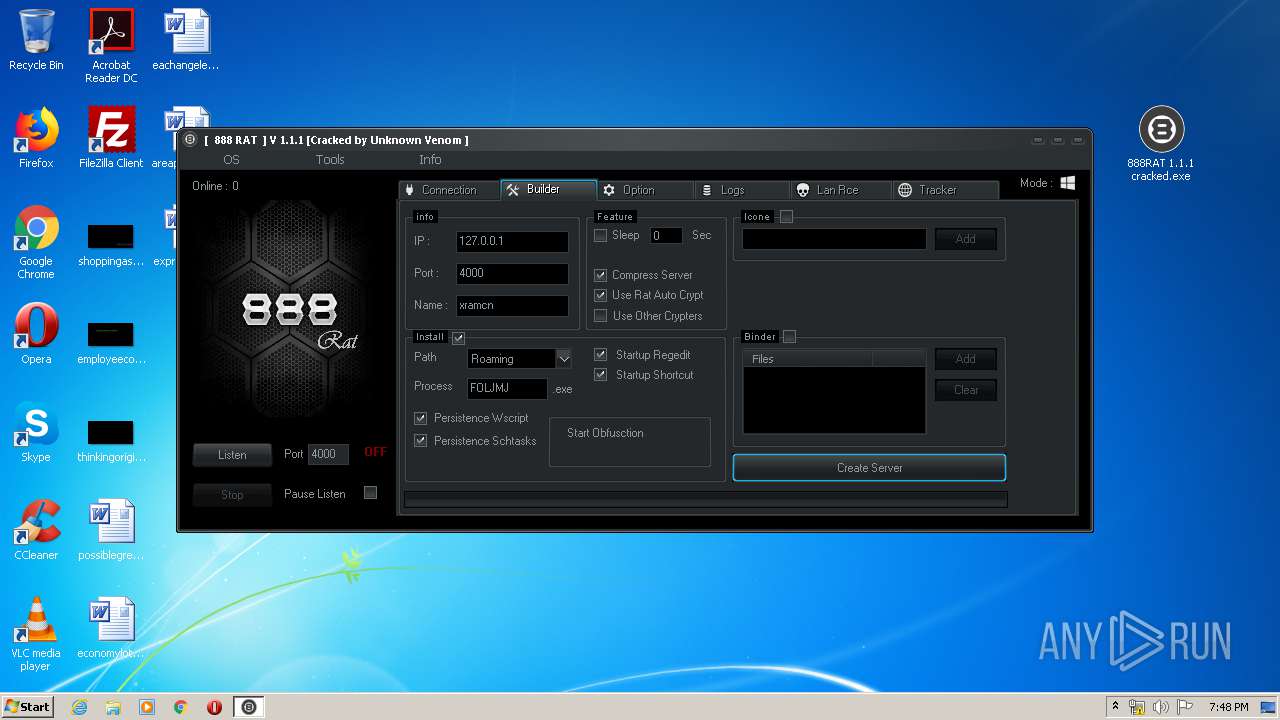Toggle the Sleep checkbox
Screen dimensions: 1280x720
(600, 235)
